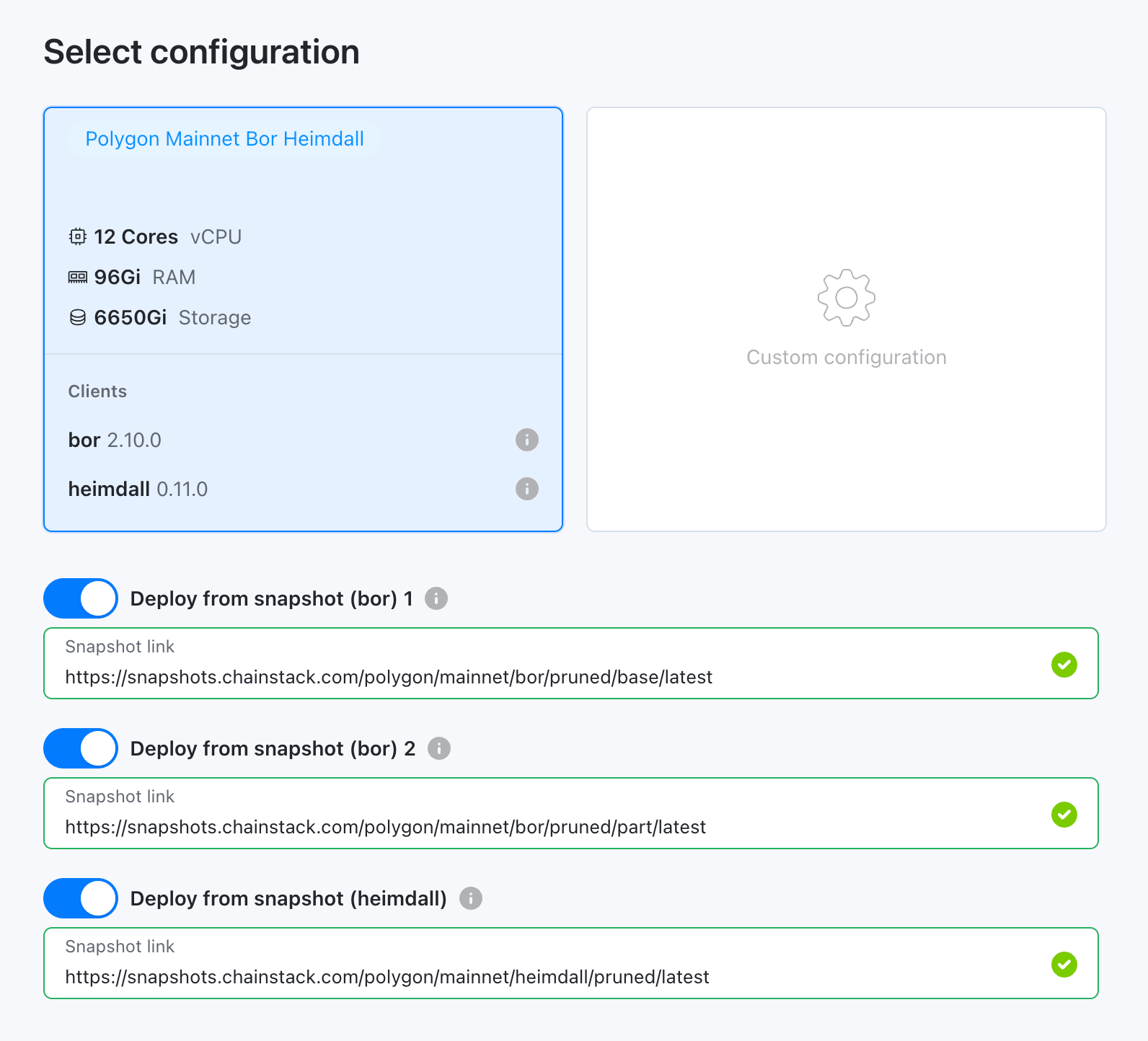Screen dimensions: 1148x1041
Task: Choose the Custom configuration label
Action: [847, 358]
